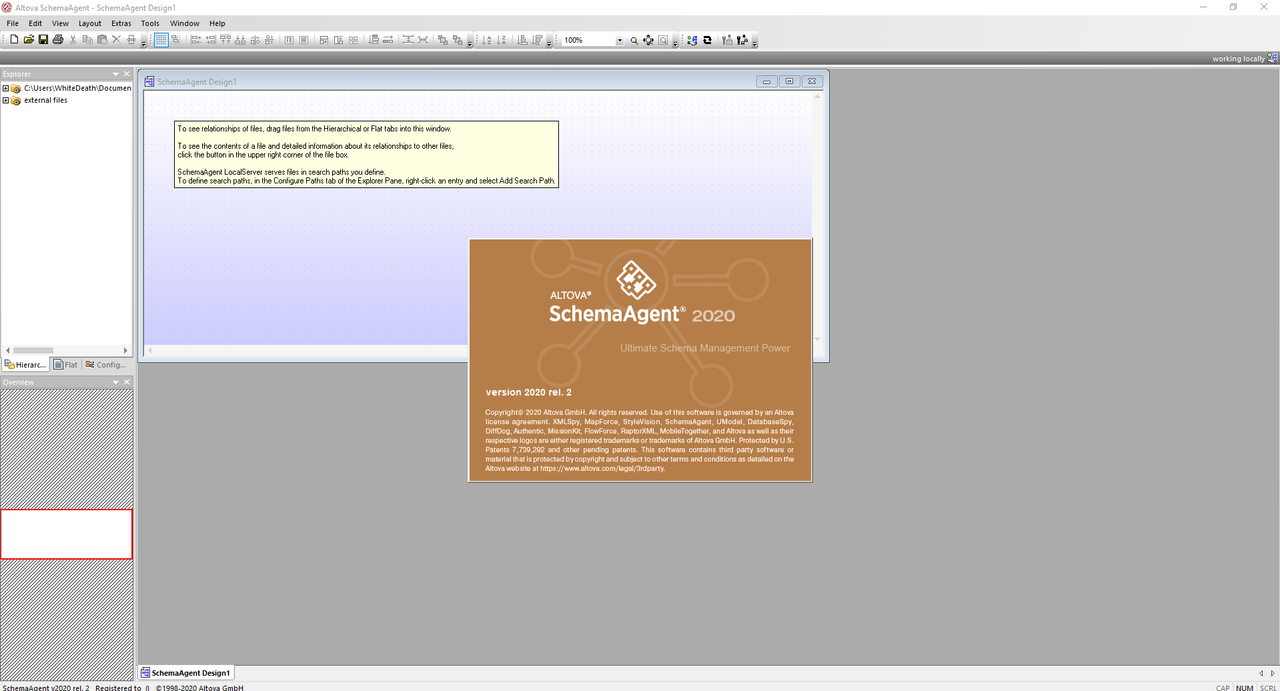Image resolution: width=1280 pixels, height=691 pixels.
Task: Expand the C:\Users\WhiteDeath folder node
Action: 5,88
